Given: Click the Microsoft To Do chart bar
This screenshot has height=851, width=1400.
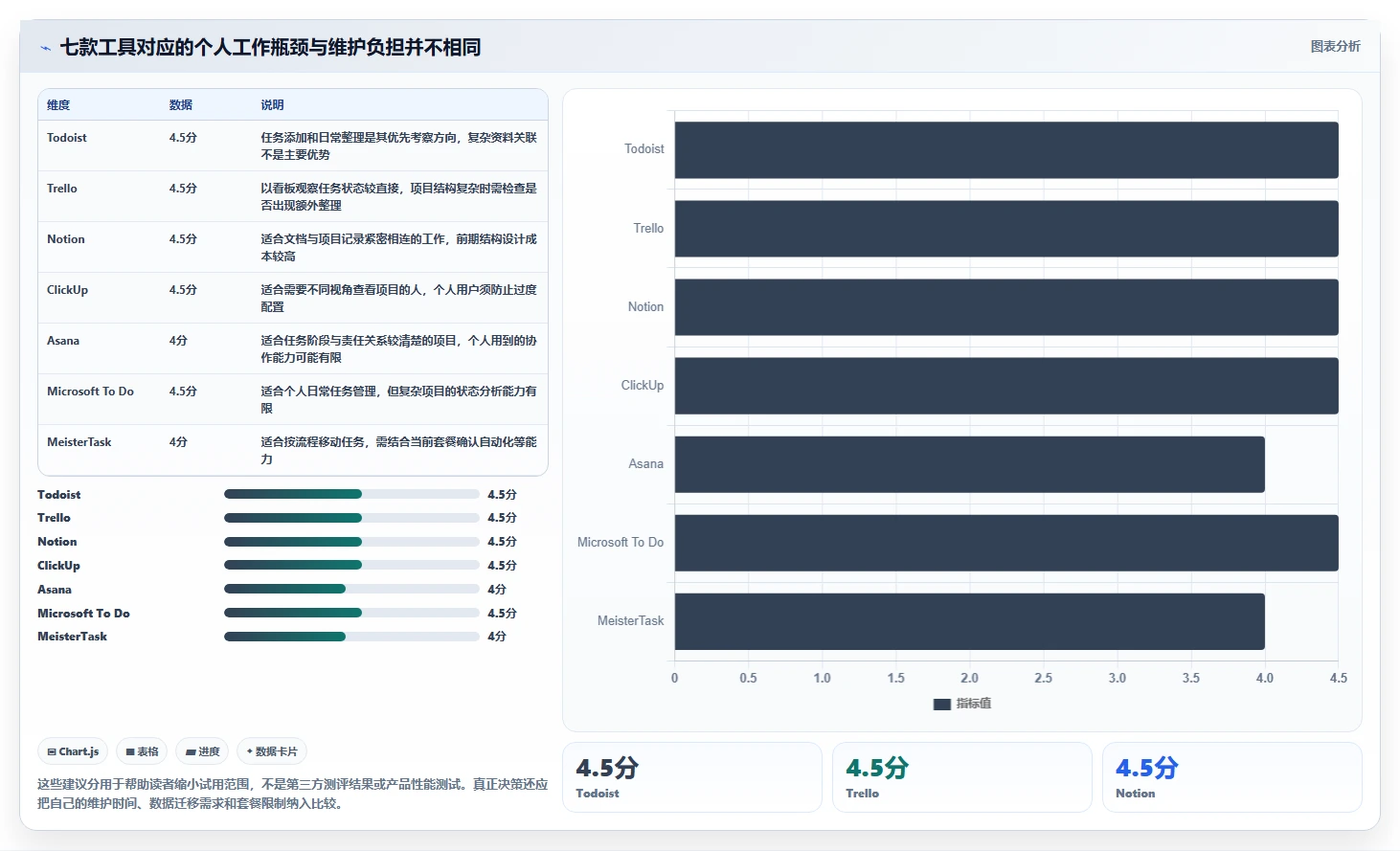Looking at the screenshot, I should pos(1006,543).
